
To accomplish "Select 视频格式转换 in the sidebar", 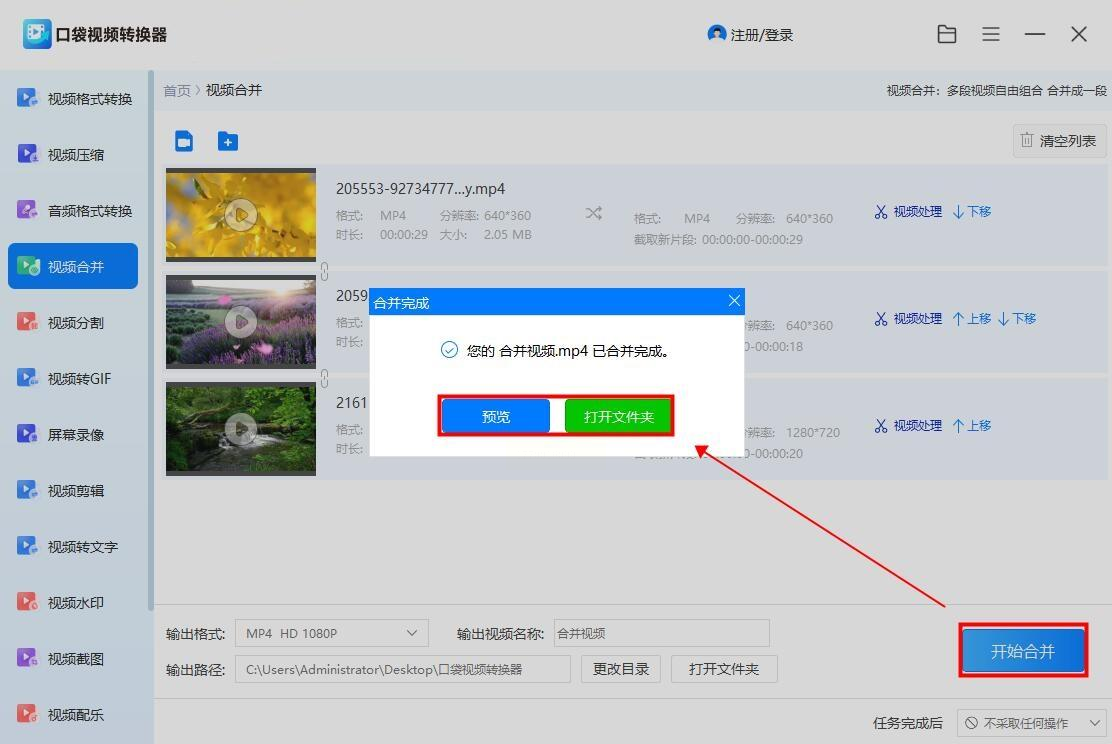I will point(74,99).
